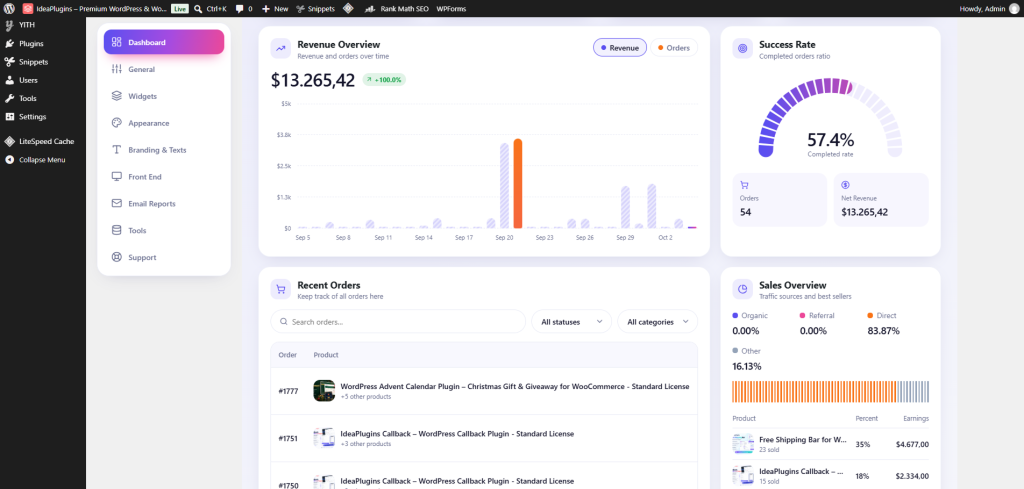Click the +100.0% growth badge
The image size is (1024, 489).
tap(385, 80)
